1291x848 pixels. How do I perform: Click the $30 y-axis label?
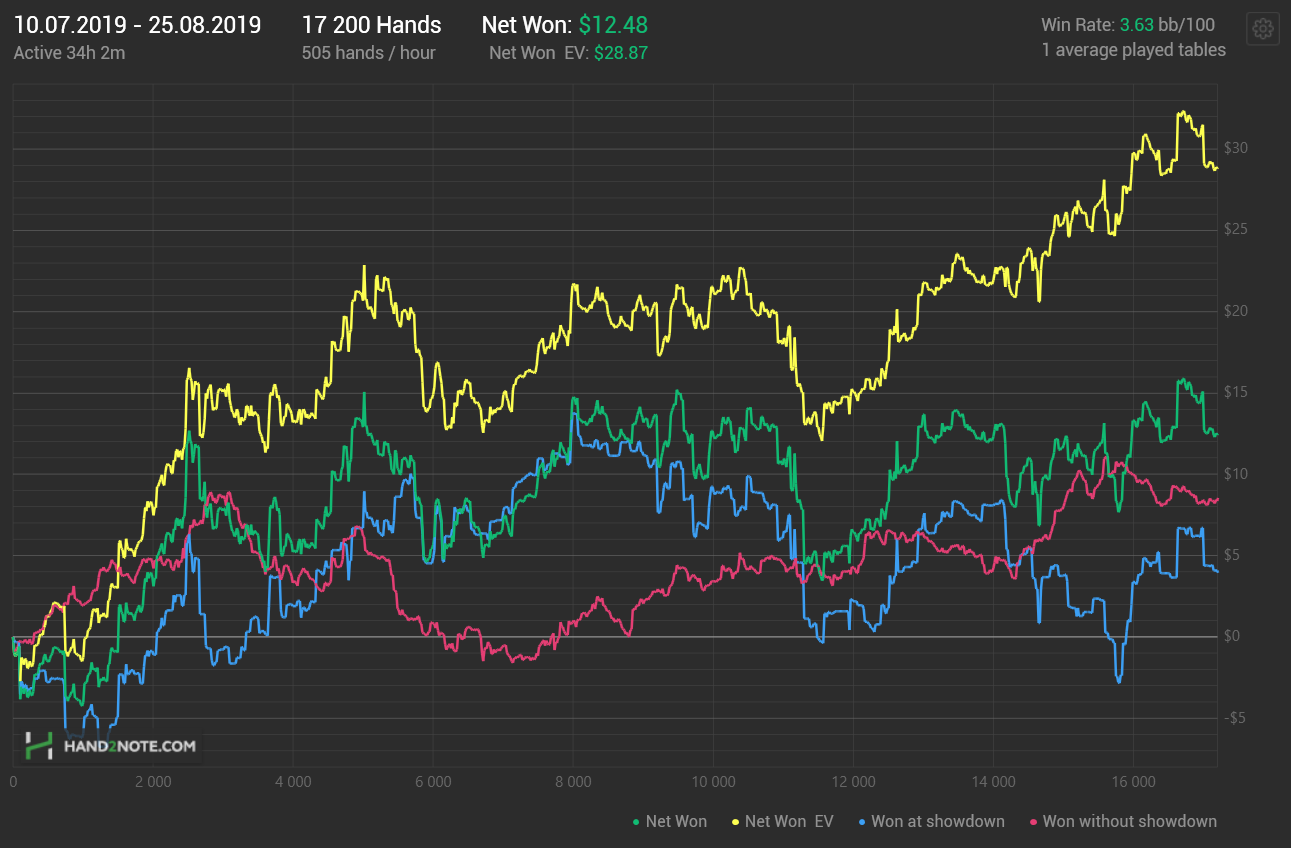1235,148
